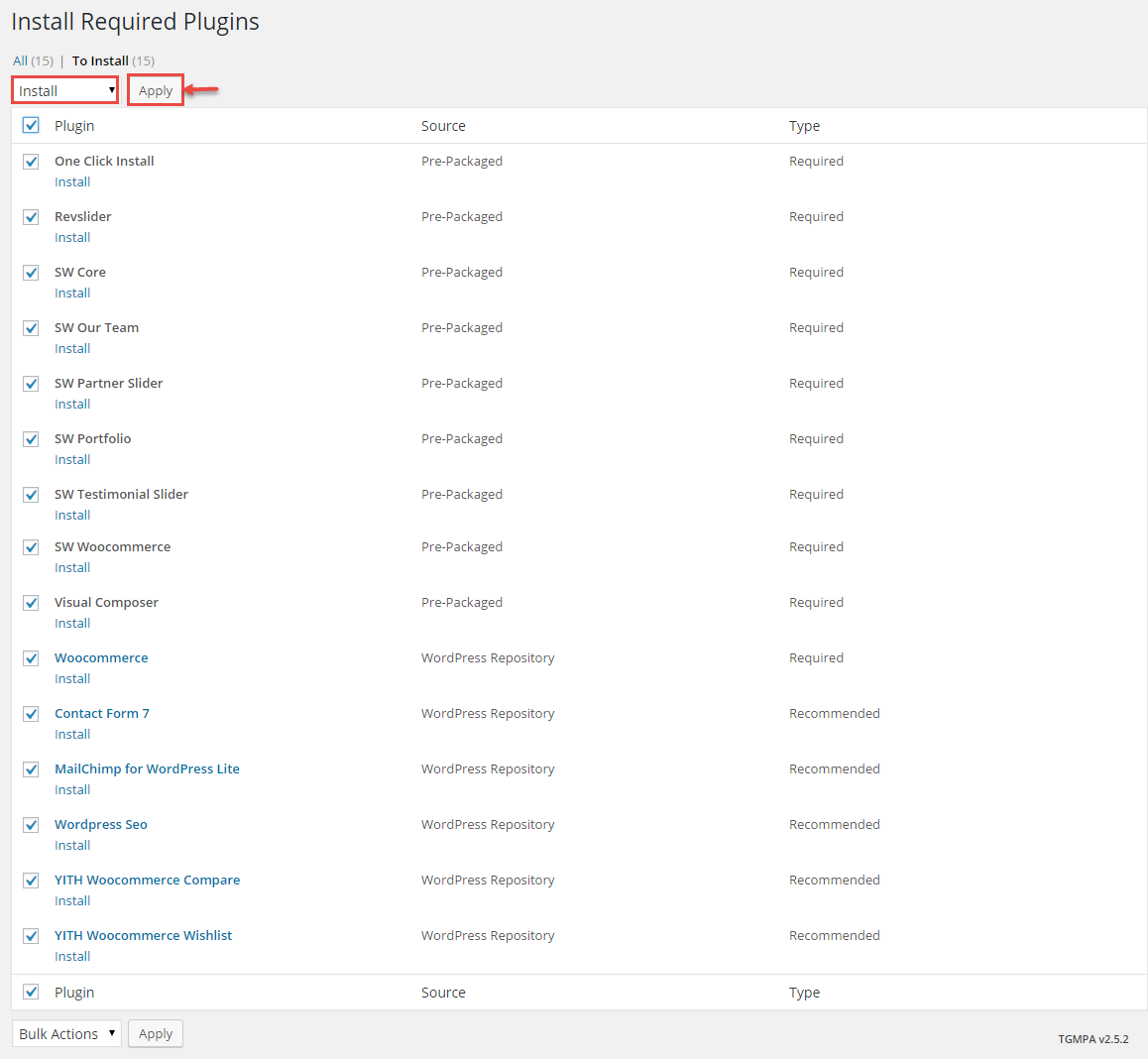Click Install under Visual Composer
Image resolution: width=1148 pixels, height=1059 pixels.
pos(72,624)
